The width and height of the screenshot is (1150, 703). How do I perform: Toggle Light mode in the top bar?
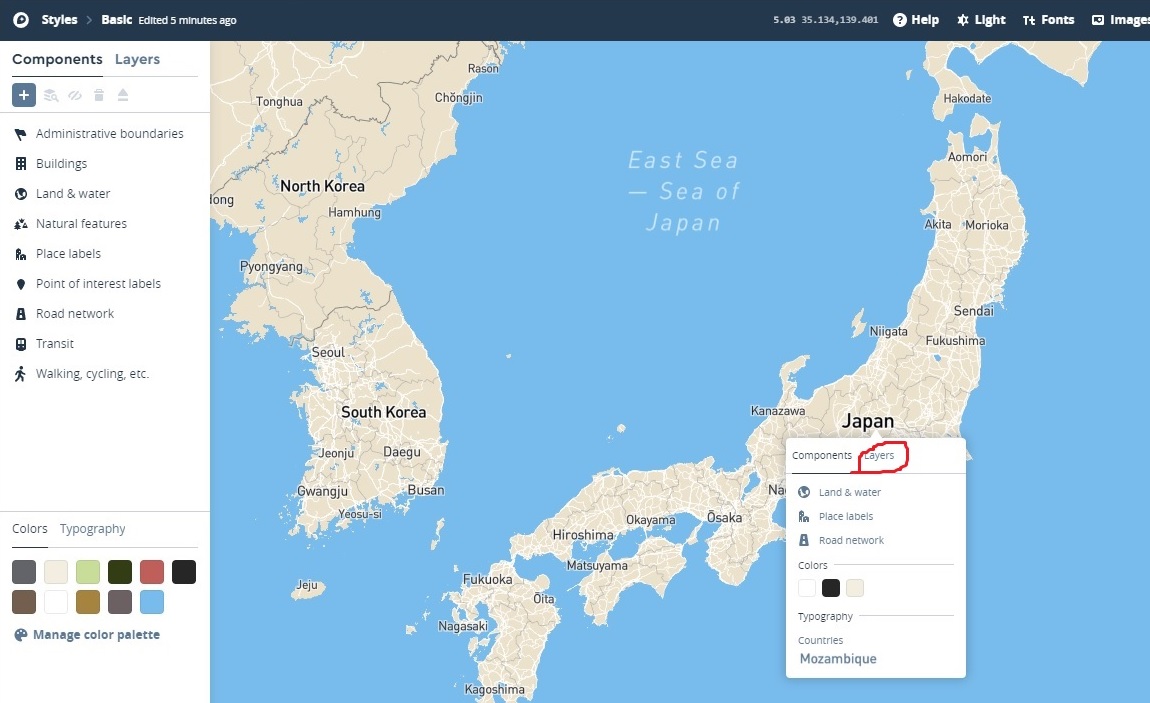coord(981,19)
